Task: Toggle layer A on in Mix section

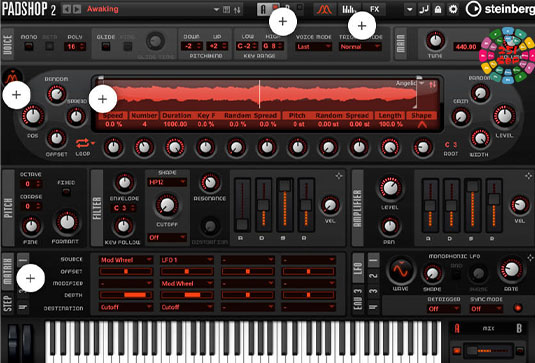Action: 457,350
